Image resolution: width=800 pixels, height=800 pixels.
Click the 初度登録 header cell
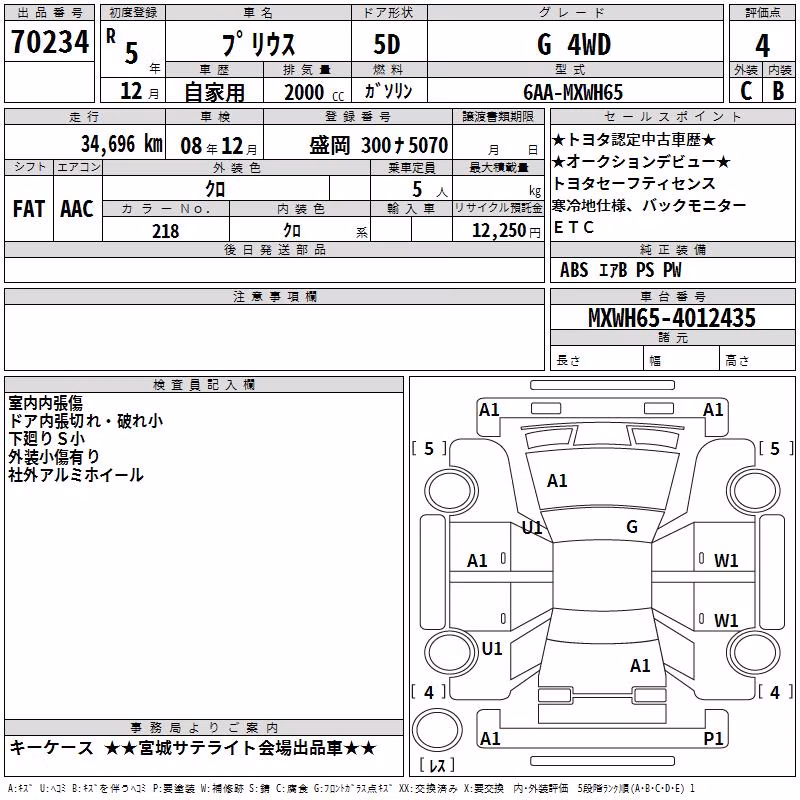(133, 13)
